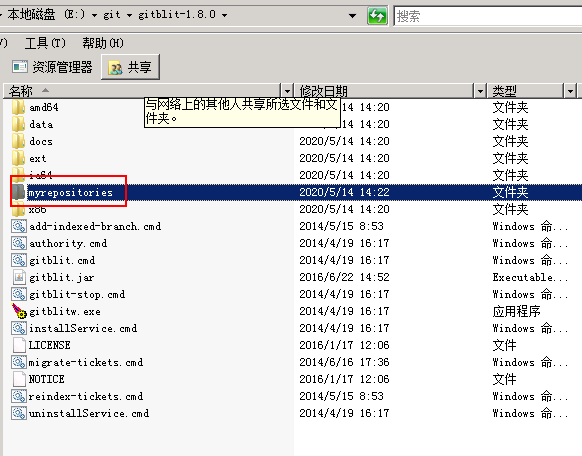582x456 pixels.
Task: Click the green refresh arrows icon
Action: (377, 16)
